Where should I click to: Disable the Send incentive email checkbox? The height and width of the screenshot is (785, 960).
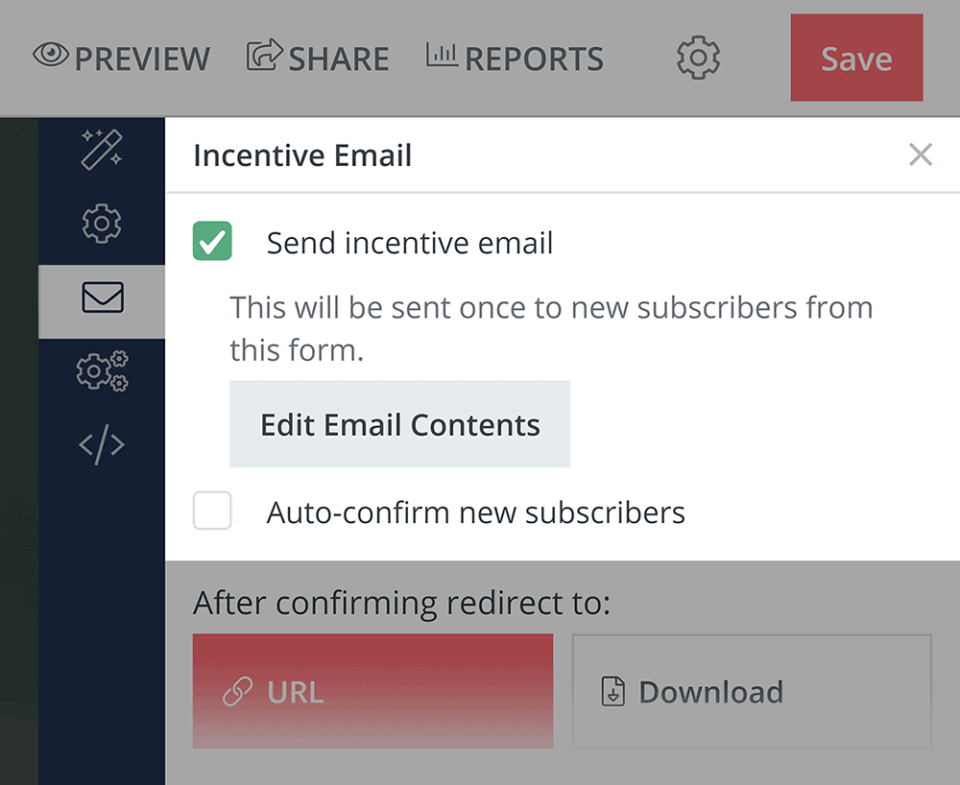point(212,241)
